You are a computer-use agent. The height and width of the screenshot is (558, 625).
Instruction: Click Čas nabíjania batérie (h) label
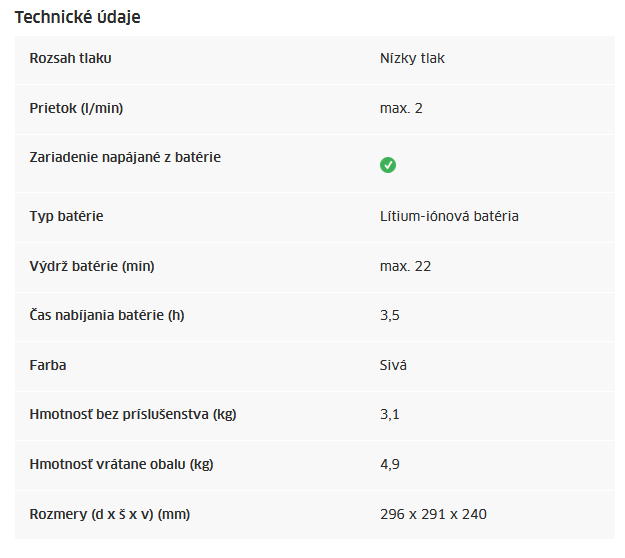pyautogui.click(x=107, y=315)
